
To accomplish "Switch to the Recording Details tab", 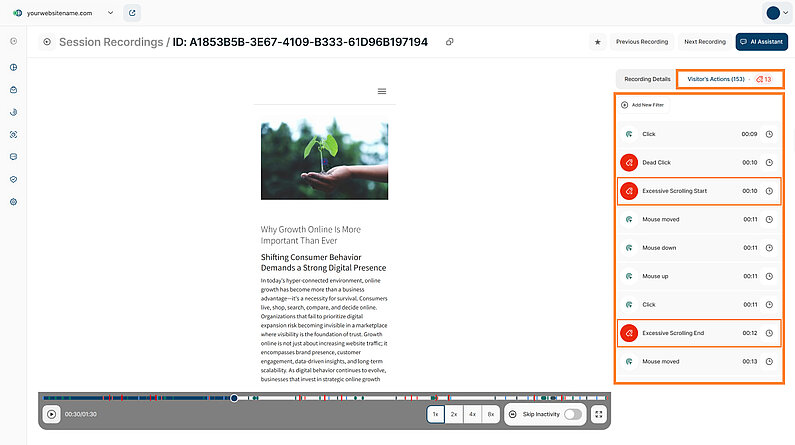I will point(647,78).
